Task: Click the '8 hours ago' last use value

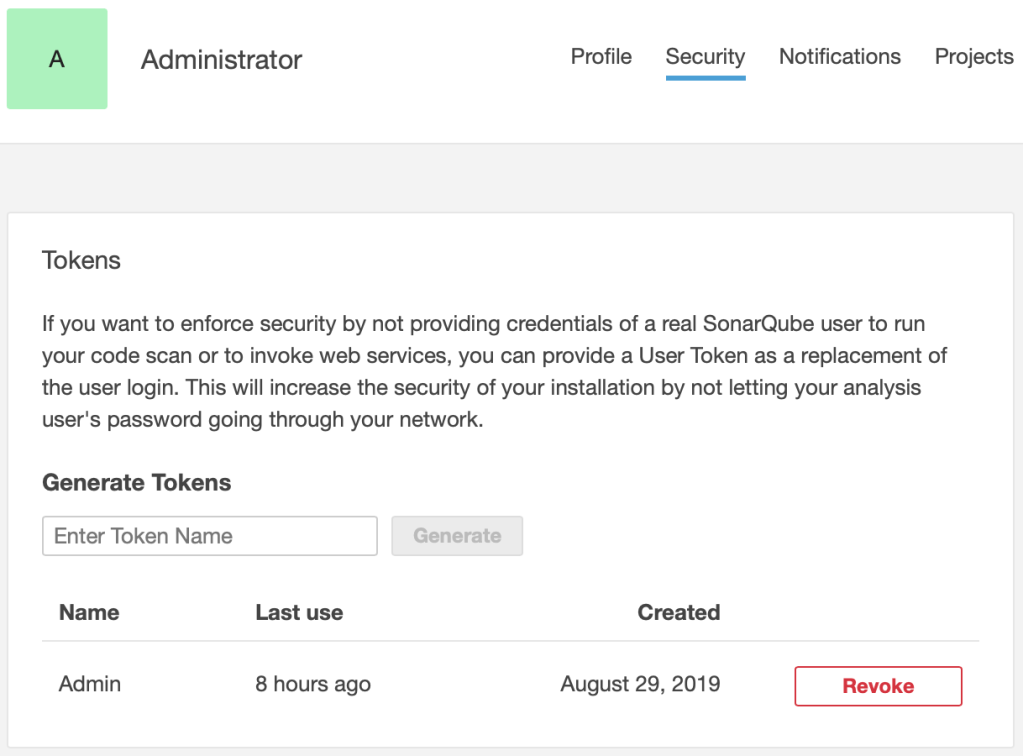Action: [313, 685]
